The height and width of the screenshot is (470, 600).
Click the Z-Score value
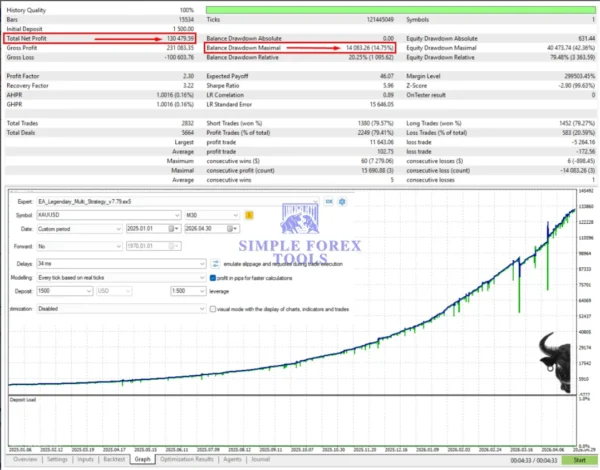576,86
